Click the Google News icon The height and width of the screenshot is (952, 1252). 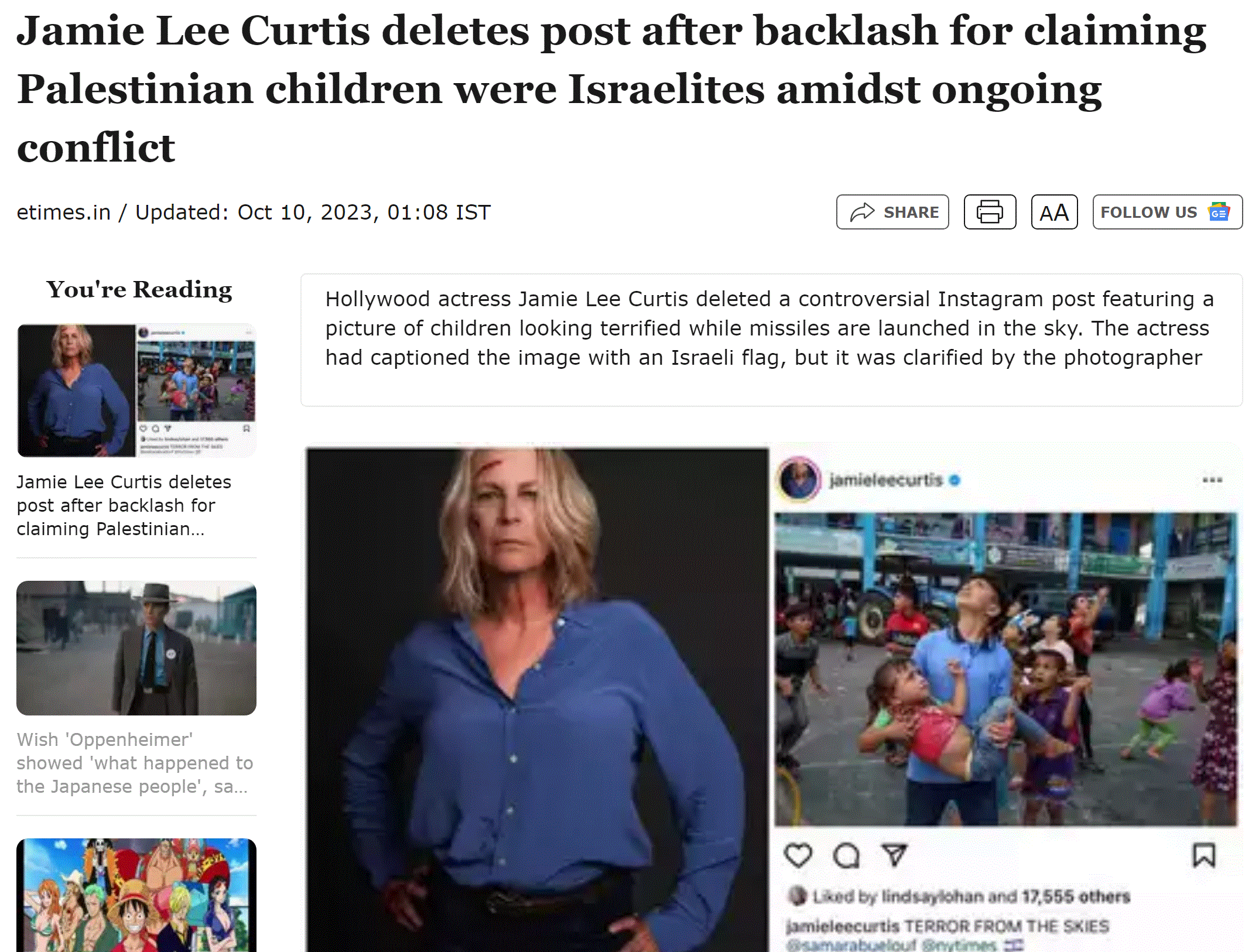point(1219,212)
